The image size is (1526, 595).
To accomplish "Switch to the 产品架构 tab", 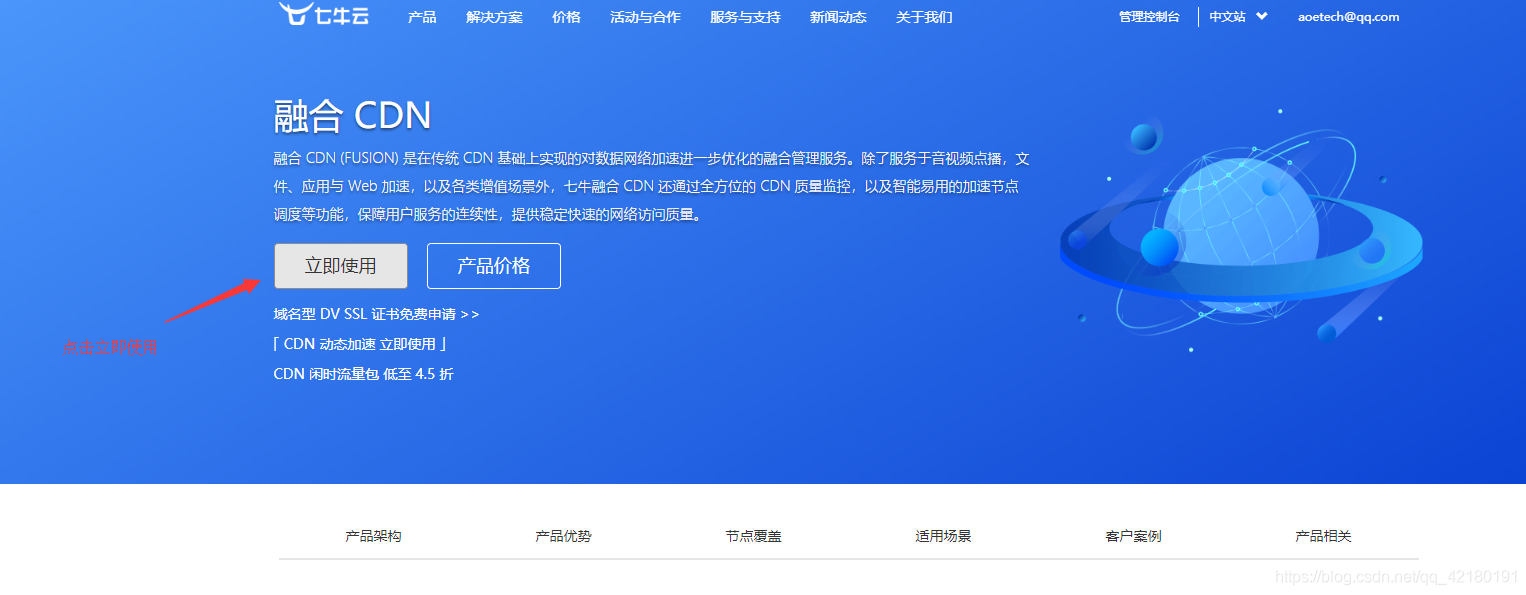I will (x=373, y=536).
